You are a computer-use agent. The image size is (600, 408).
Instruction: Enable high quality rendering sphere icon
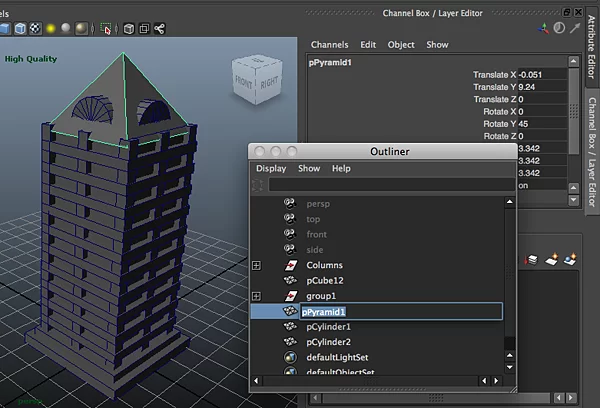pos(81,29)
